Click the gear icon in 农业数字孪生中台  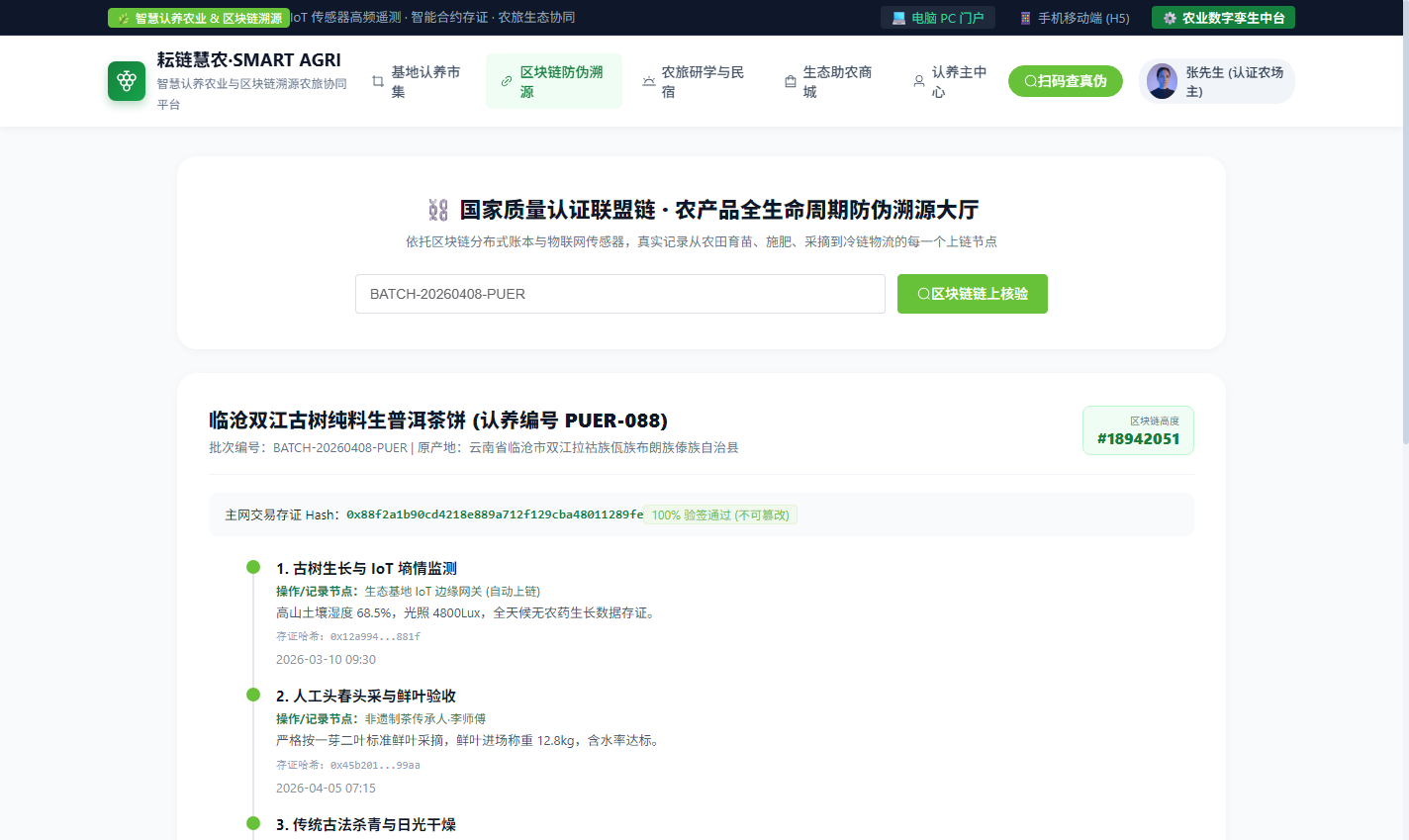point(1170,18)
